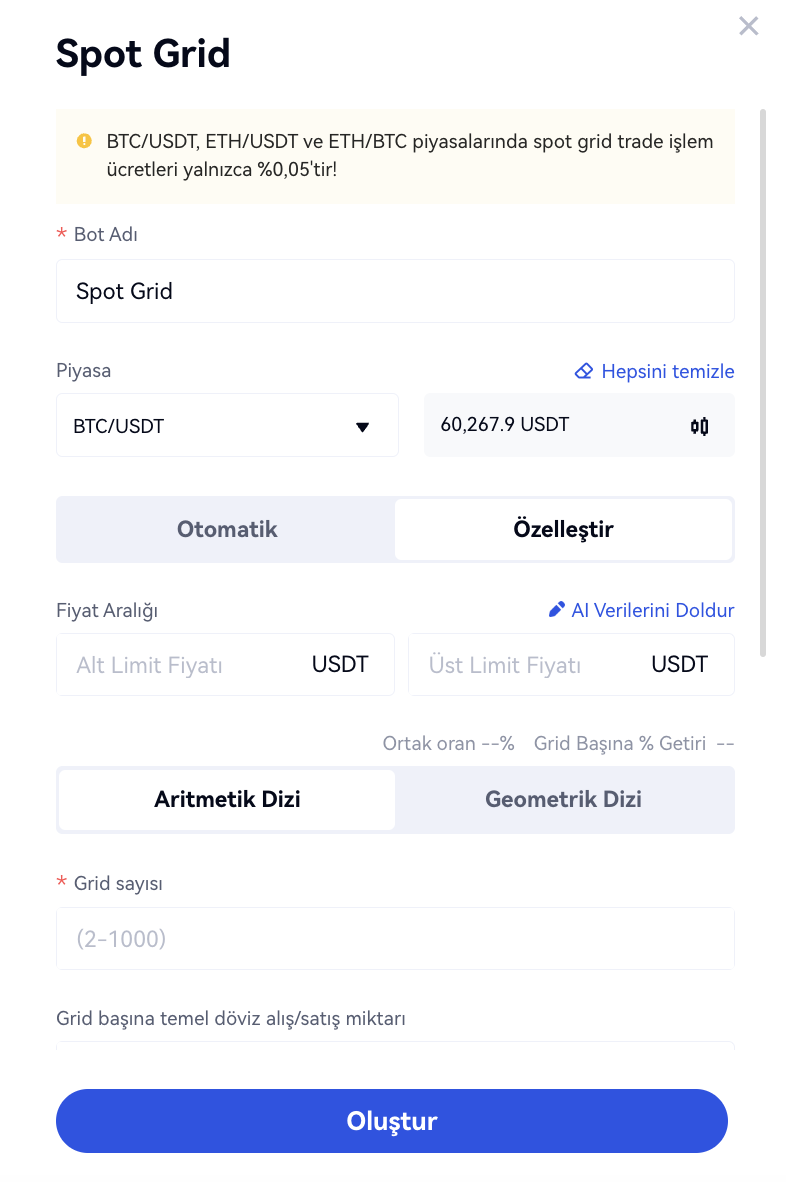This screenshot has height=1182, width=786.
Task: Click the vertical scrollbar of the dialog
Action: pyautogui.click(x=763, y=380)
